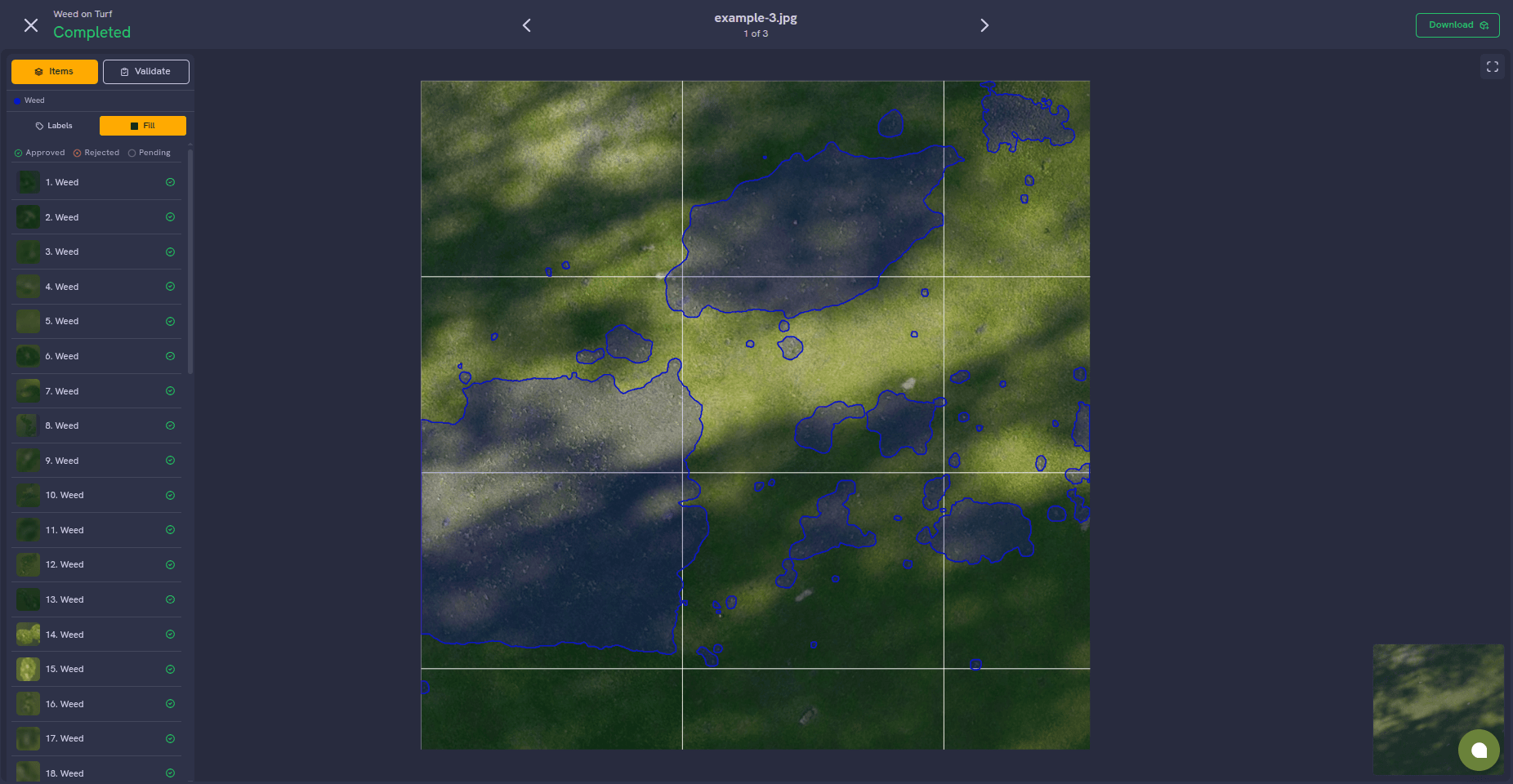Image resolution: width=1513 pixels, height=784 pixels.
Task: Click approved check icon for 5. Weed
Action: [x=170, y=321]
